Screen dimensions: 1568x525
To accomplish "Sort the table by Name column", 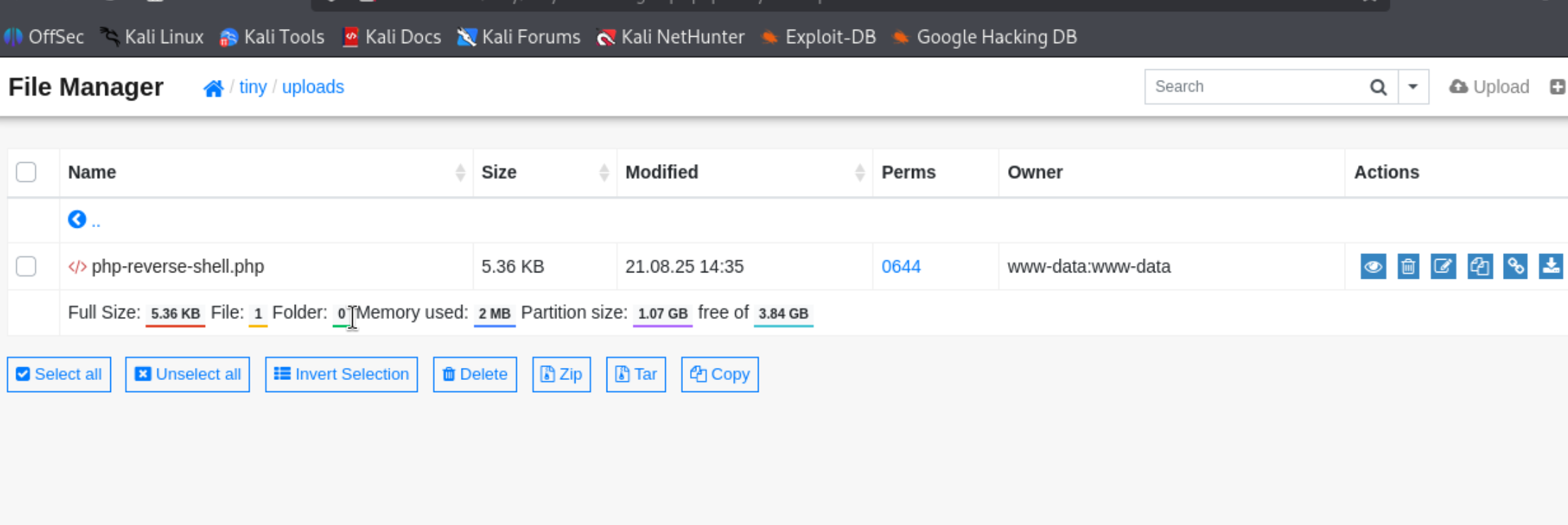I will click(267, 172).
